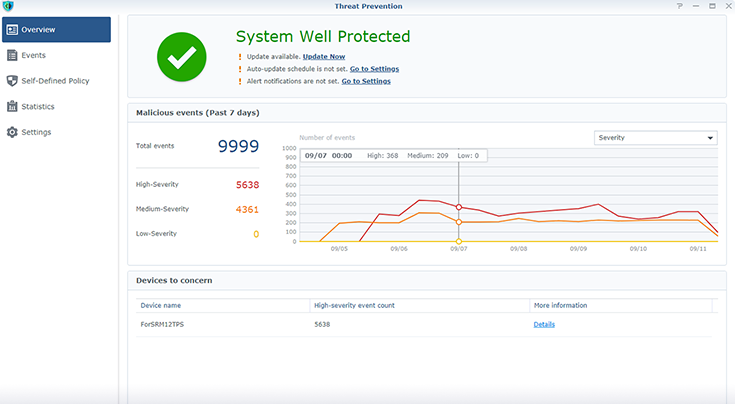
Task: Switch to the Statistics tab label
Action: pos(39,106)
